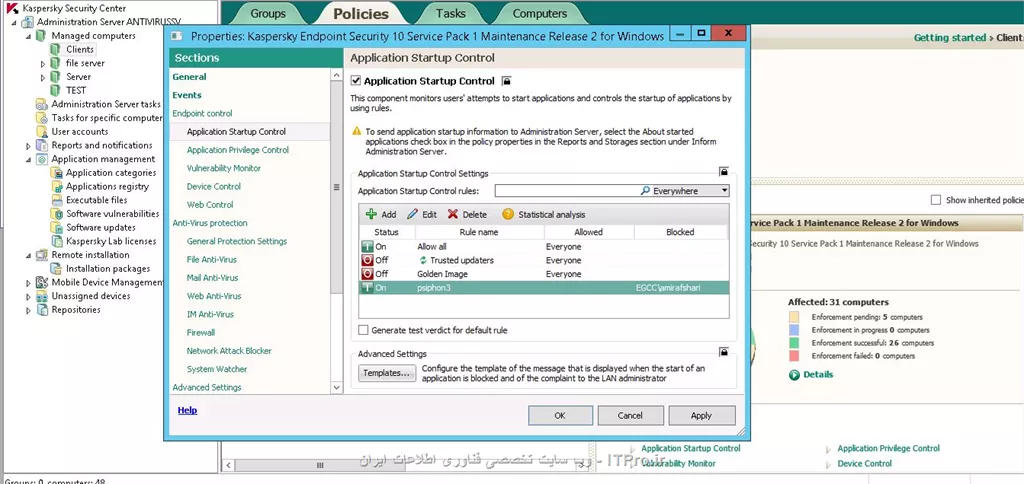Open the Vulnerability Monitor section

(224, 169)
